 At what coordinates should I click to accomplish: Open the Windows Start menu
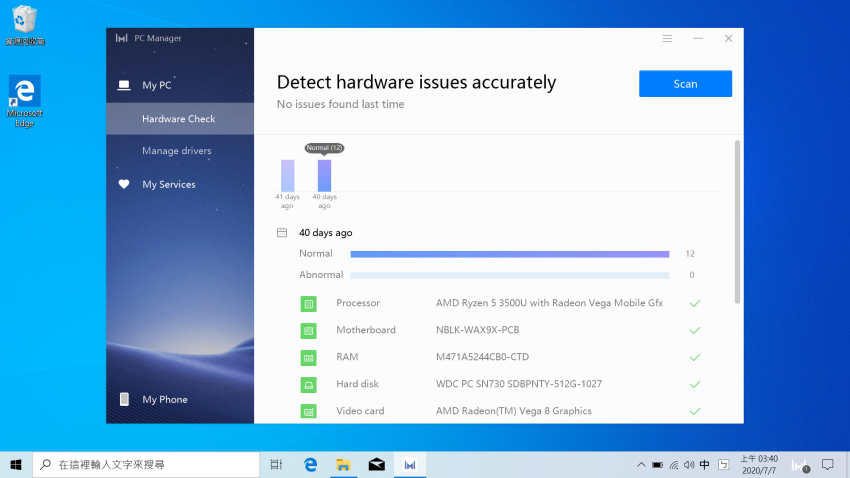coord(16,464)
